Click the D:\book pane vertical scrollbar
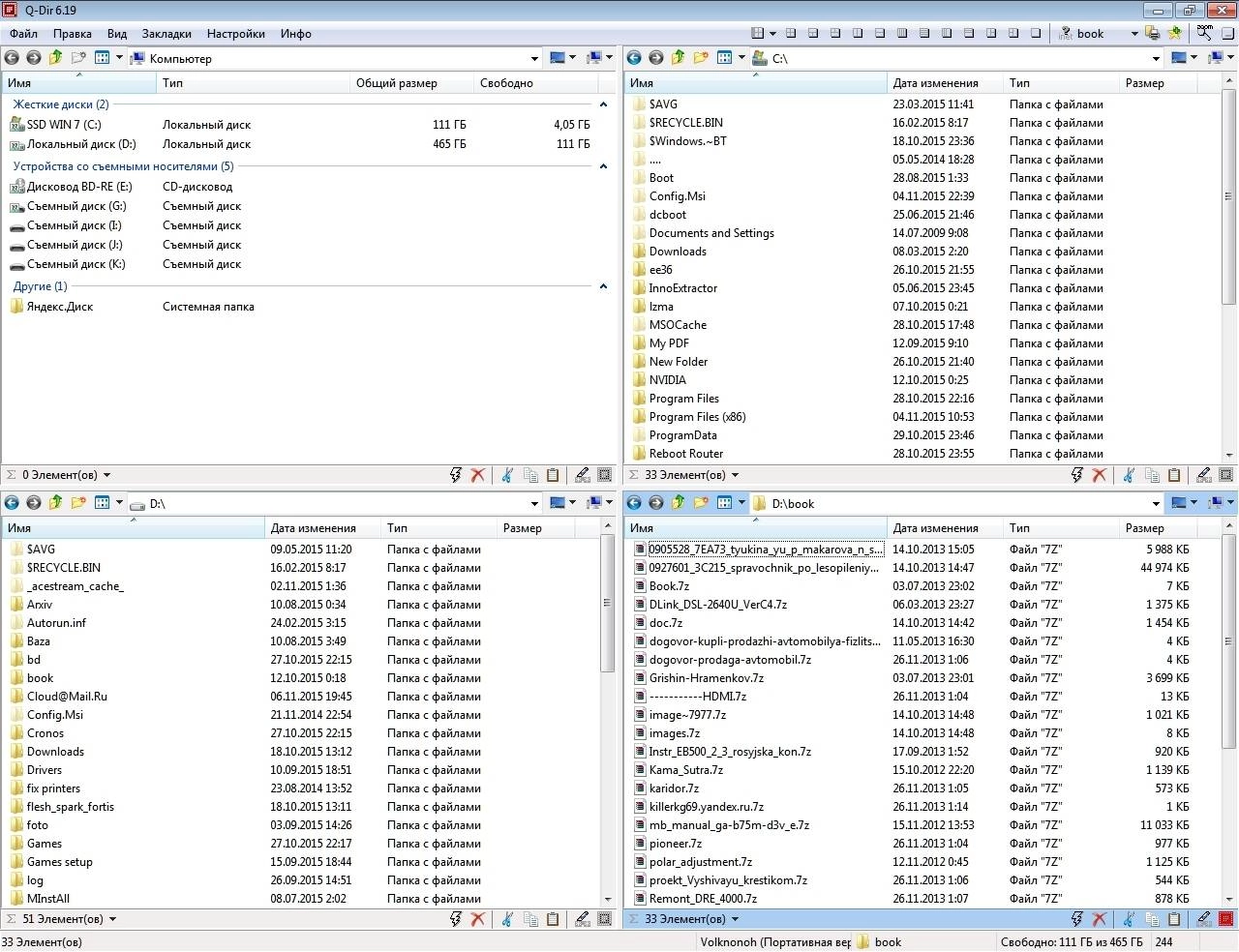1239x952 pixels. 1228,643
